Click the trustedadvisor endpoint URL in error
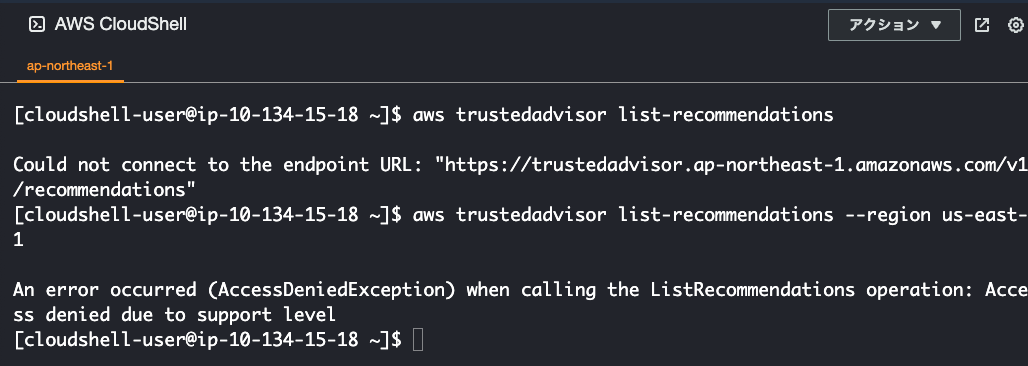The height and width of the screenshot is (366, 1028). click(x=736, y=165)
